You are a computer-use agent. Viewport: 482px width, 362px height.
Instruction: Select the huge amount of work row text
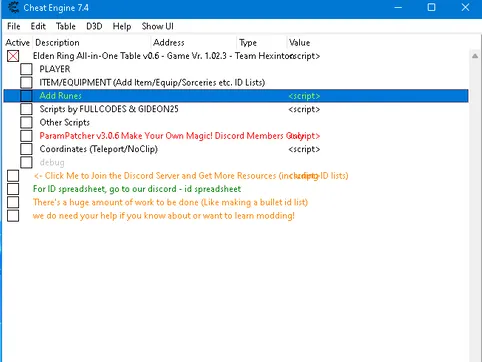[170, 202]
